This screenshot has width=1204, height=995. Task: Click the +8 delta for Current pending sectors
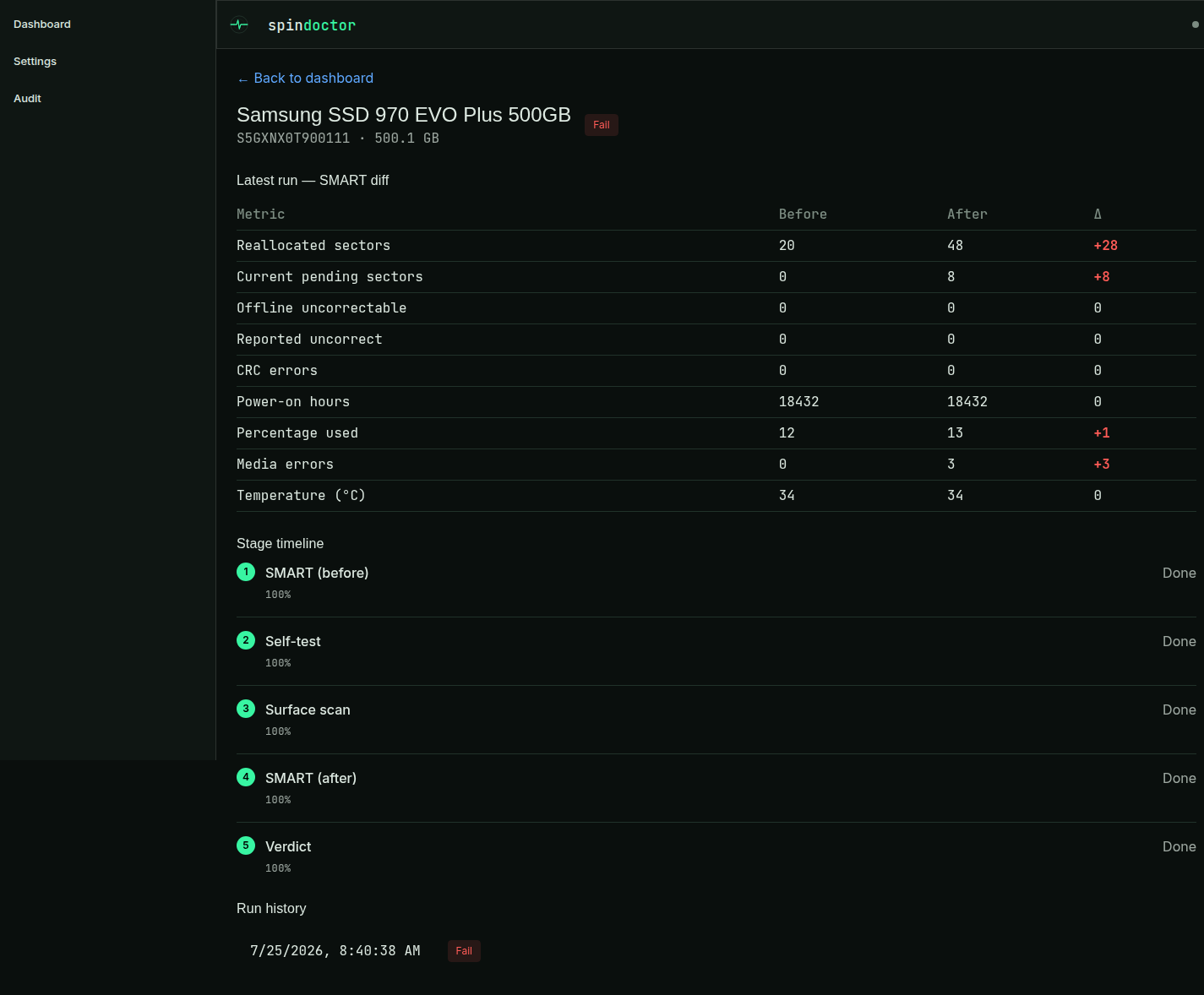point(1102,277)
